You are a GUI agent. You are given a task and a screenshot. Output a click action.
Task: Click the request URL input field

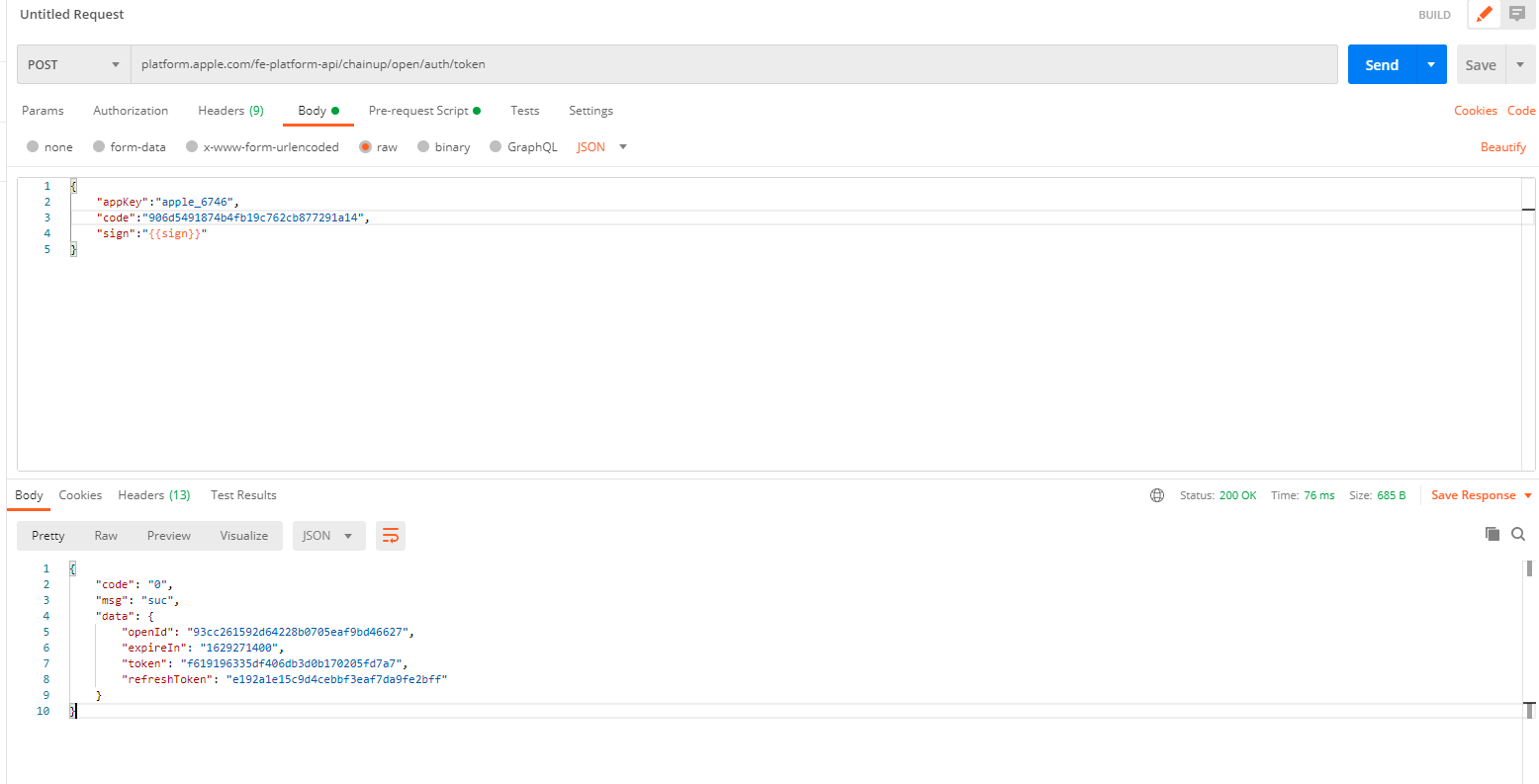tap(734, 64)
